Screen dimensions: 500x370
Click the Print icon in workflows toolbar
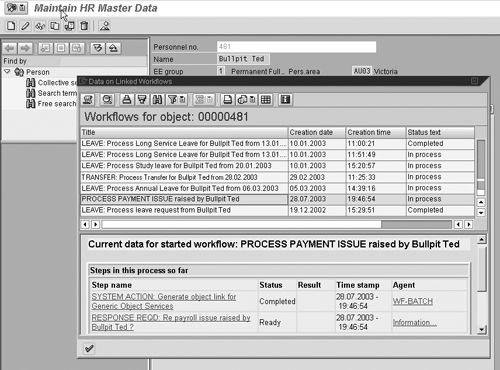[228, 100]
